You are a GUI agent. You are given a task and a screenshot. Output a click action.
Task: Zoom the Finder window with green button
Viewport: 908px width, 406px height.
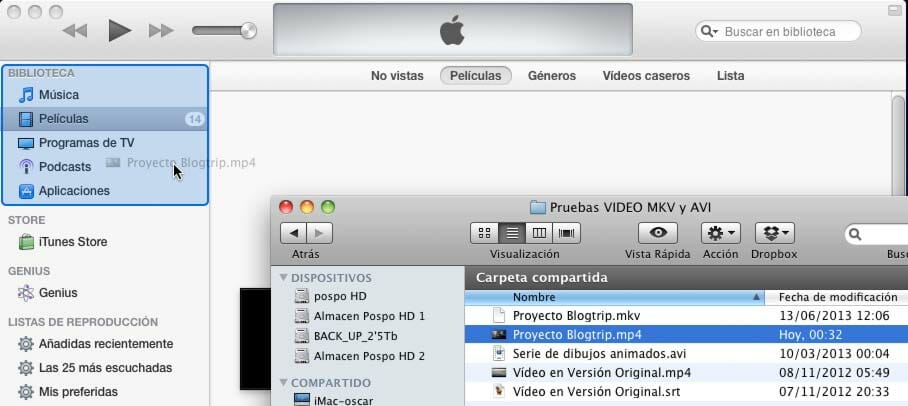coord(328,207)
